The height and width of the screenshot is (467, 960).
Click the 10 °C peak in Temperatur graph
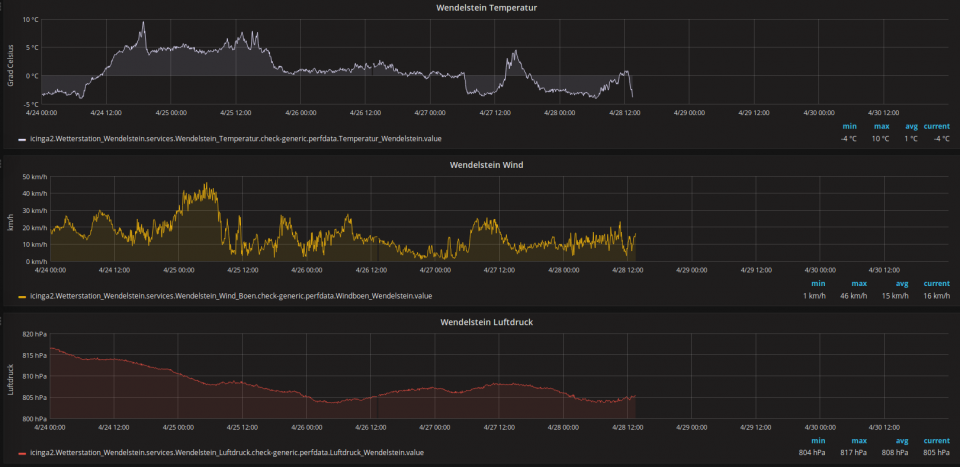(142, 22)
